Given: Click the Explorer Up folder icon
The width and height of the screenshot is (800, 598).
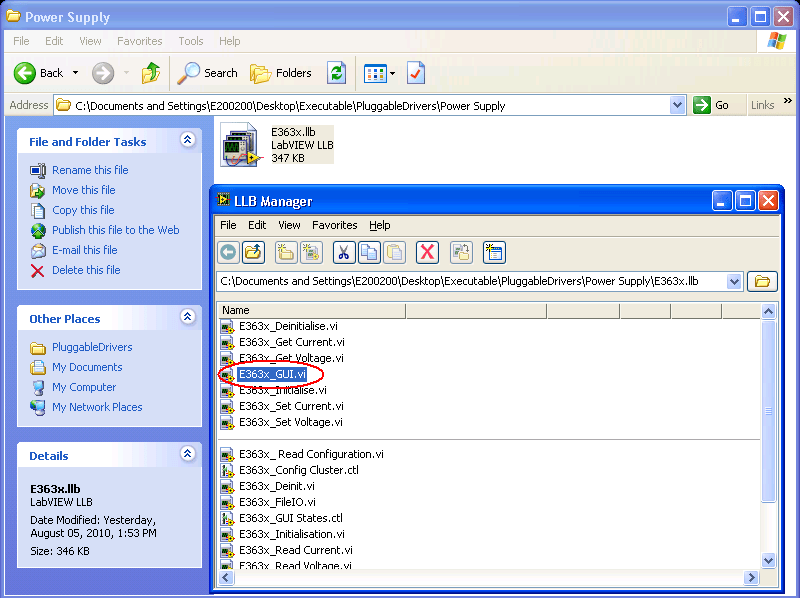Looking at the screenshot, I should click(151, 73).
